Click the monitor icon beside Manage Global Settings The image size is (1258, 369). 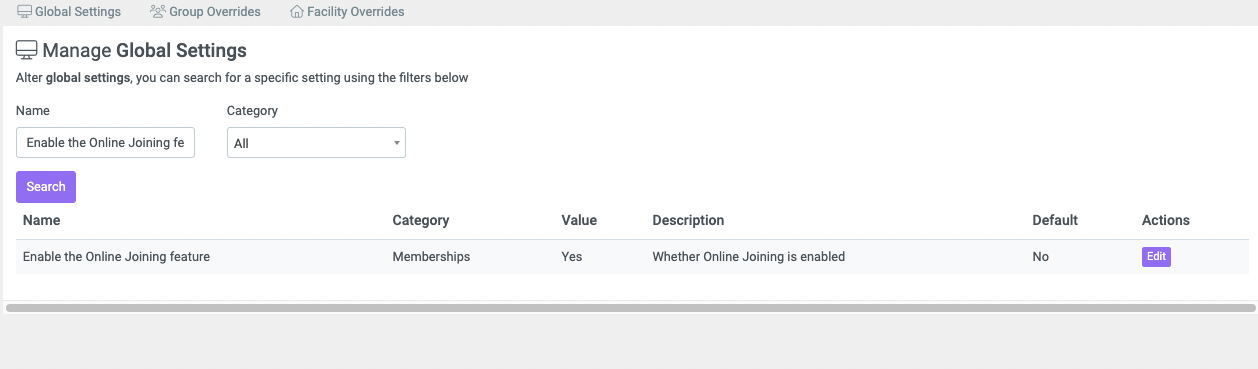click(27, 50)
